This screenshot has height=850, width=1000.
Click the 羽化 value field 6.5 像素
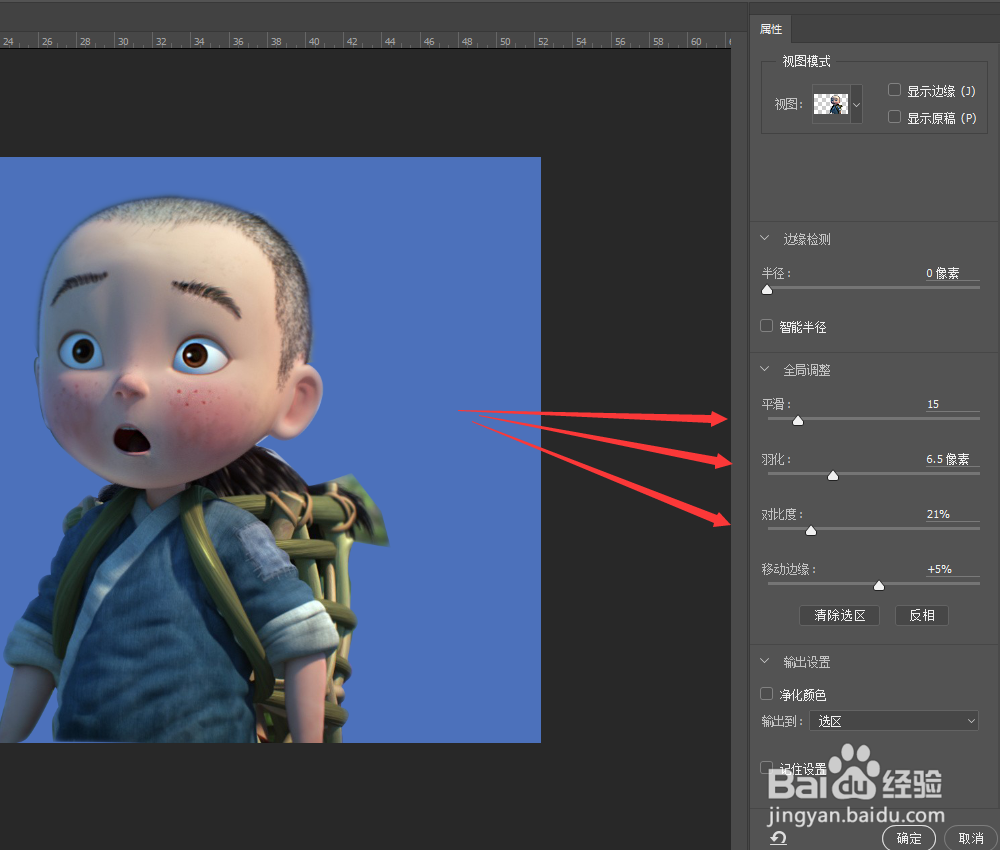tap(952, 459)
